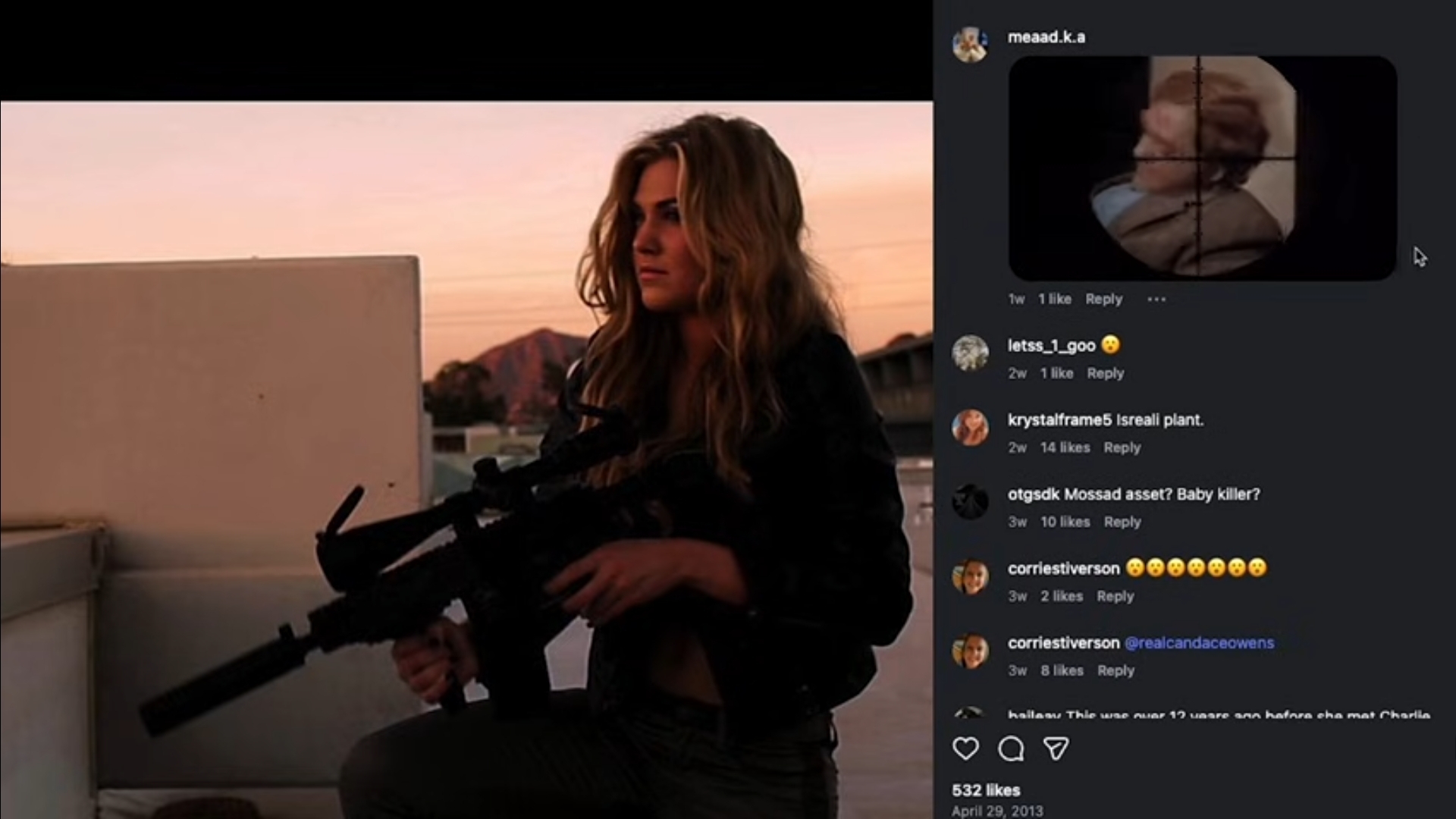Open krystalframe5 profile avatar
Viewport: 1456px width, 819px height.
(x=970, y=427)
